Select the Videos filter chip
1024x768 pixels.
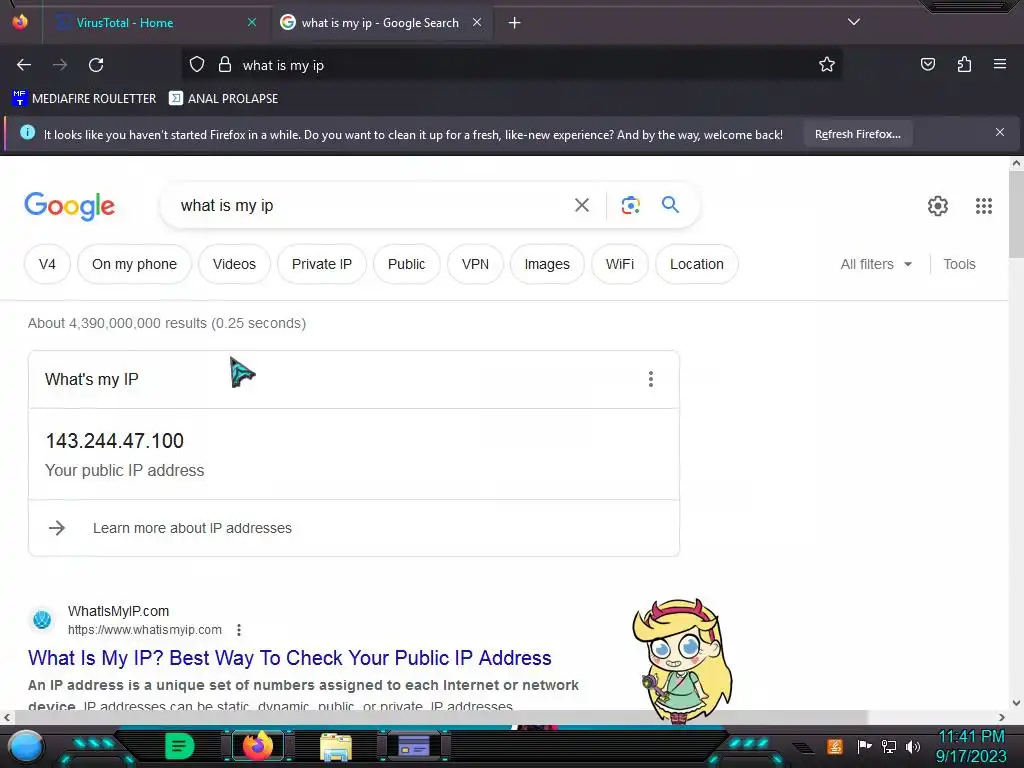(x=234, y=264)
